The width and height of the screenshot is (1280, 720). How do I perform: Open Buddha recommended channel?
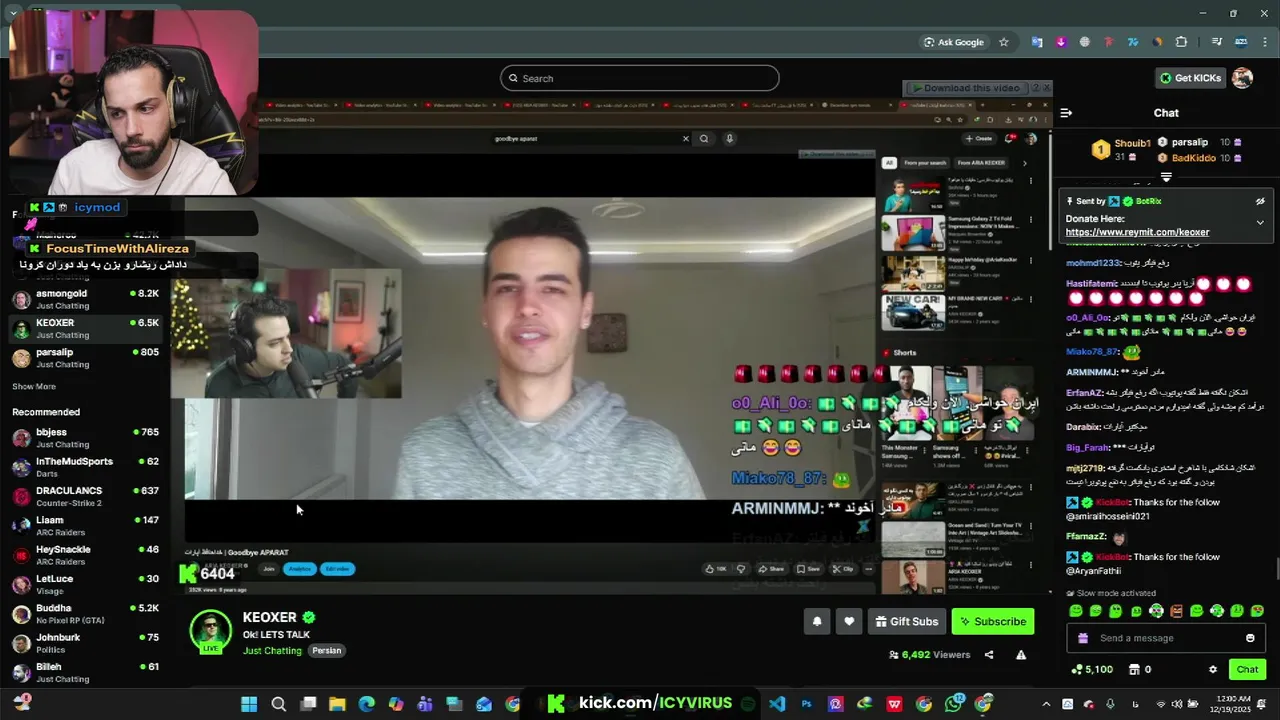click(x=85, y=614)
